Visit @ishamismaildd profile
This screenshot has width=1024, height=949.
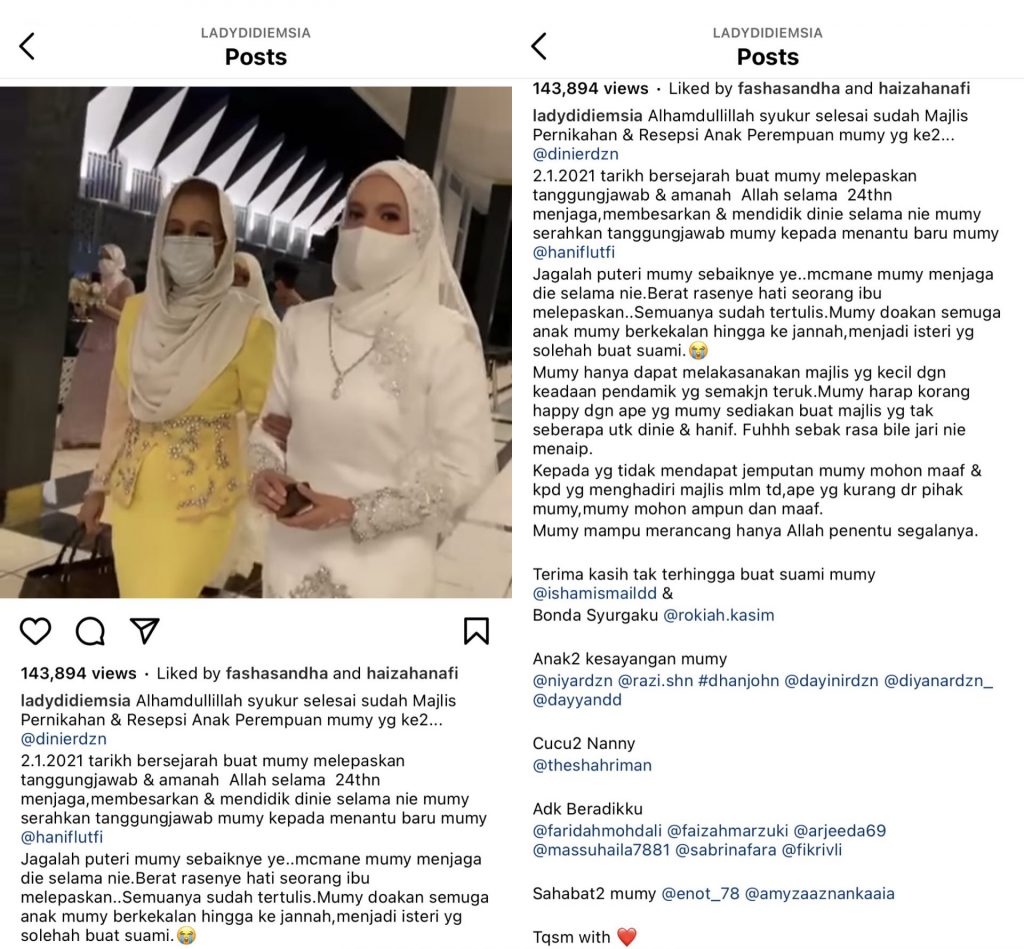[594, 594]
